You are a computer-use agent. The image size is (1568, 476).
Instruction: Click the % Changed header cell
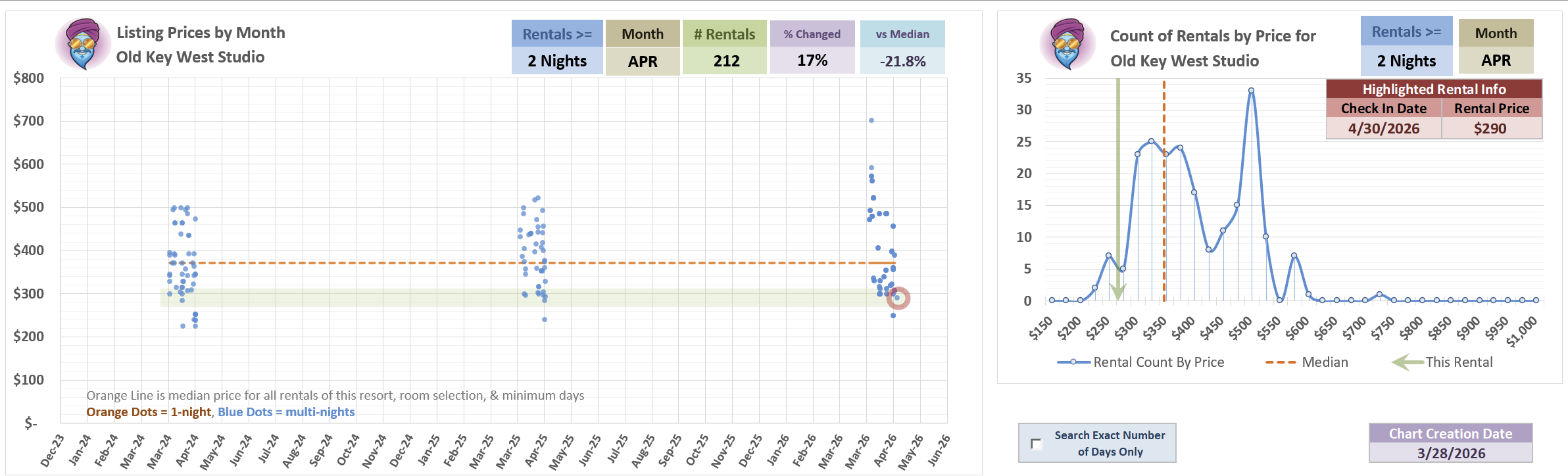(812, 34)
